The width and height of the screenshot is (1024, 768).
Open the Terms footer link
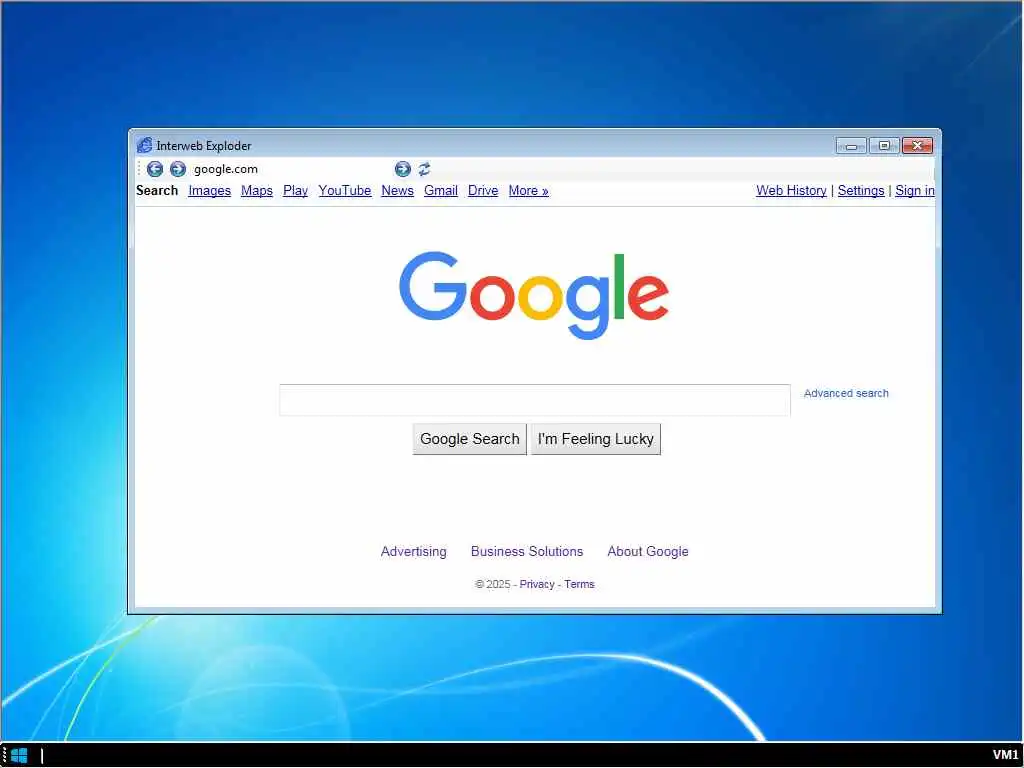coord(579,584)
